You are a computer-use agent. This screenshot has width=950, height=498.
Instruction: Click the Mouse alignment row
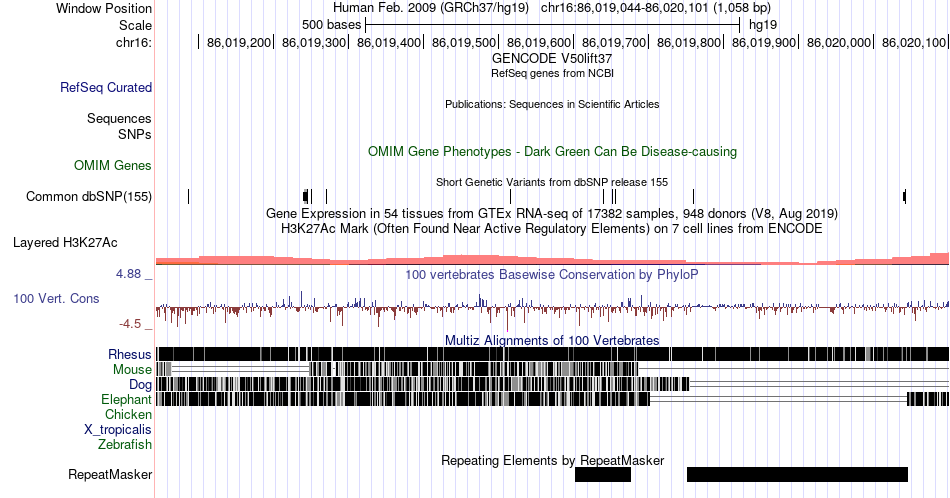tap(553, 369)
